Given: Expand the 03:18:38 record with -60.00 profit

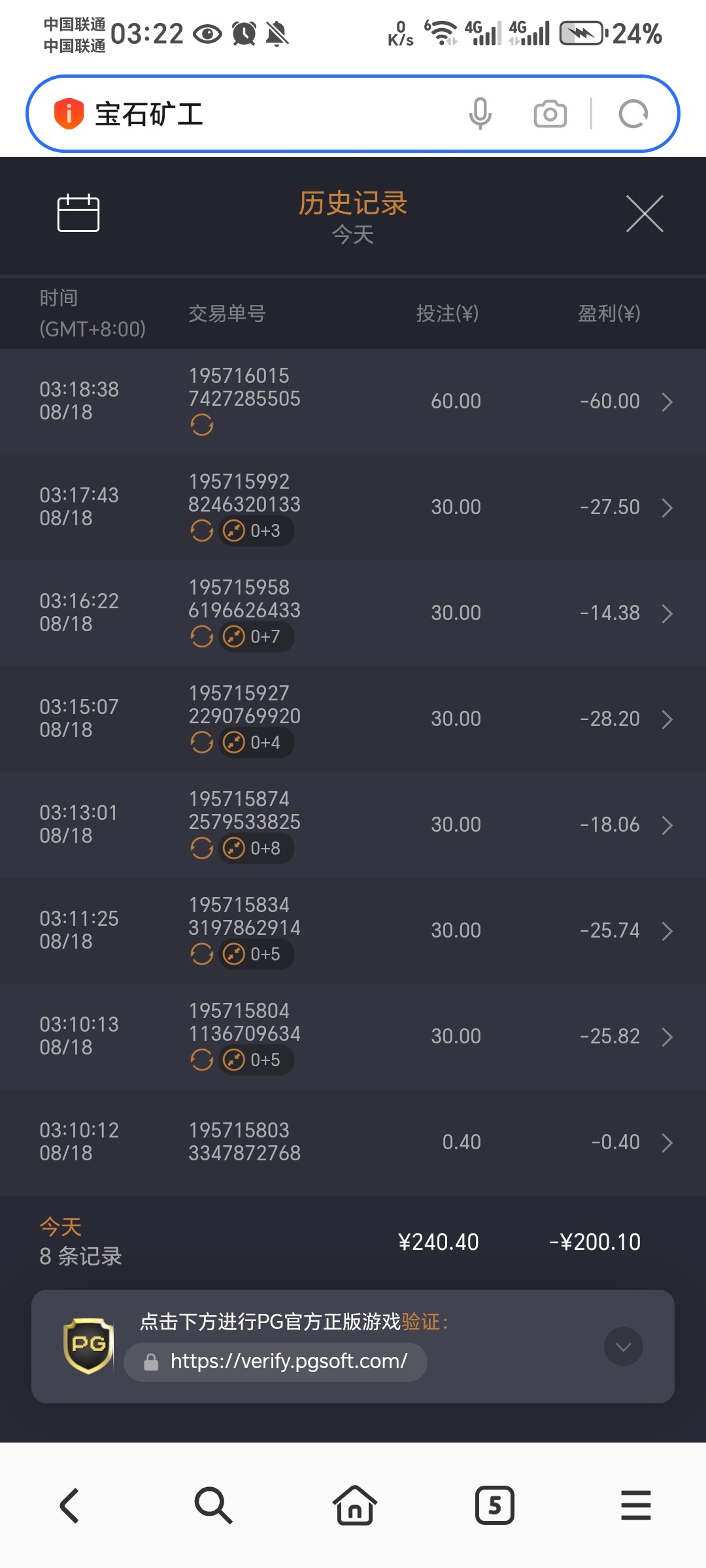Looking at the screenshot, I should (667, 402).
